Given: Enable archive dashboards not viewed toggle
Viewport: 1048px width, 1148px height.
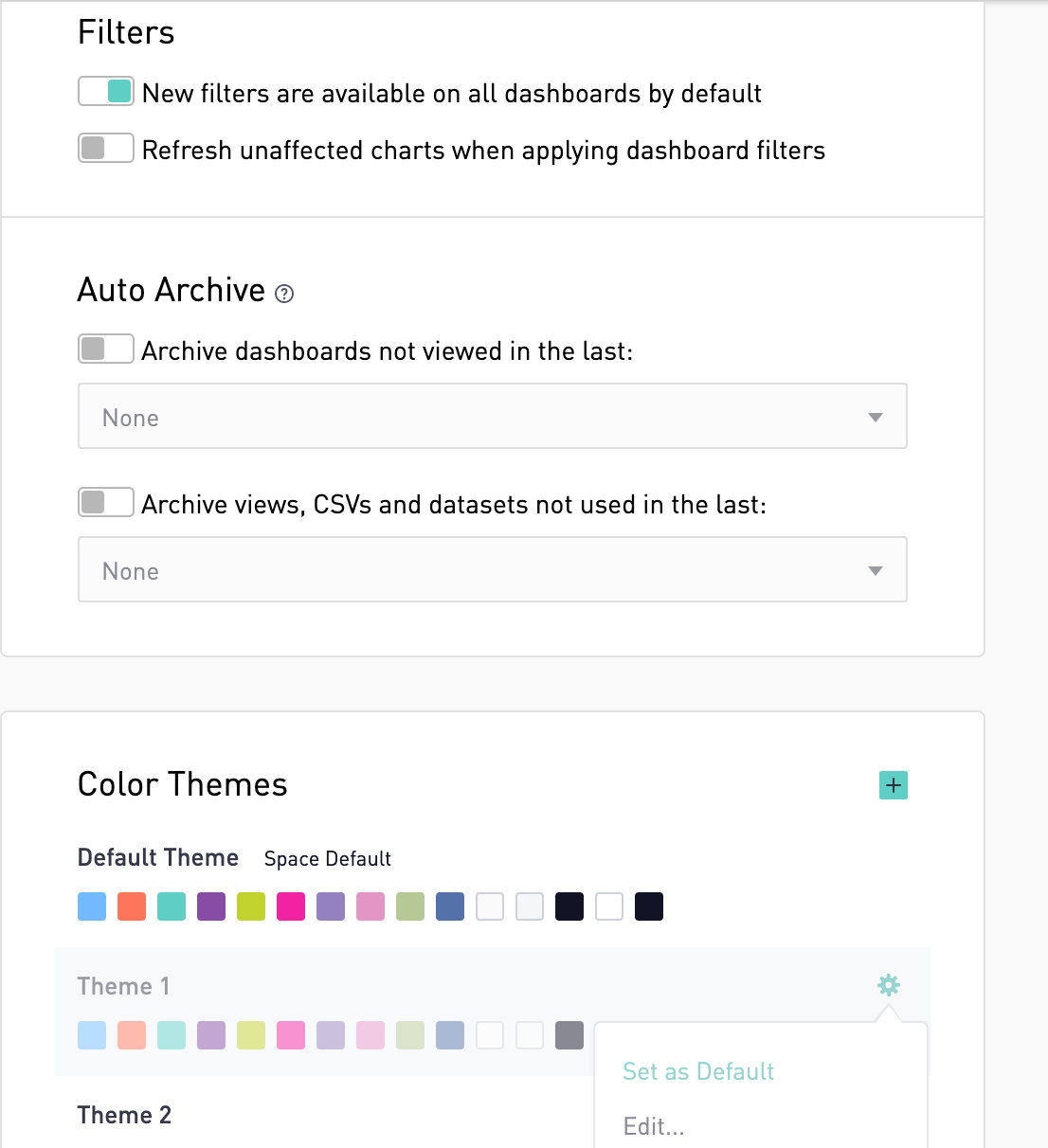Looking at the screenshot, I should pos(106,350).
